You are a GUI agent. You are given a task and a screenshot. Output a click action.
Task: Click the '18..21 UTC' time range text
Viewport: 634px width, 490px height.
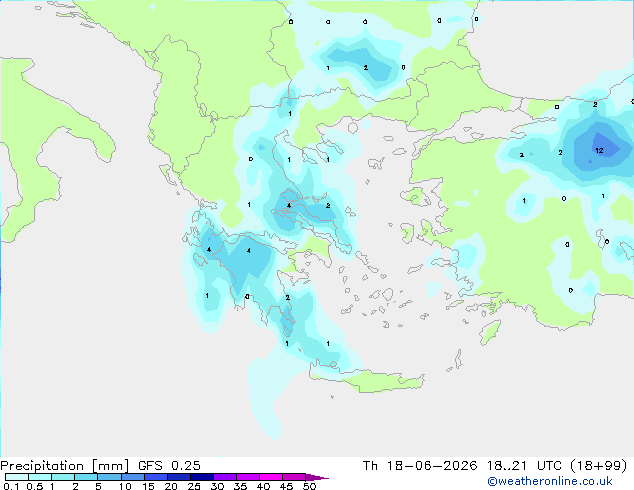coord(524,466)
